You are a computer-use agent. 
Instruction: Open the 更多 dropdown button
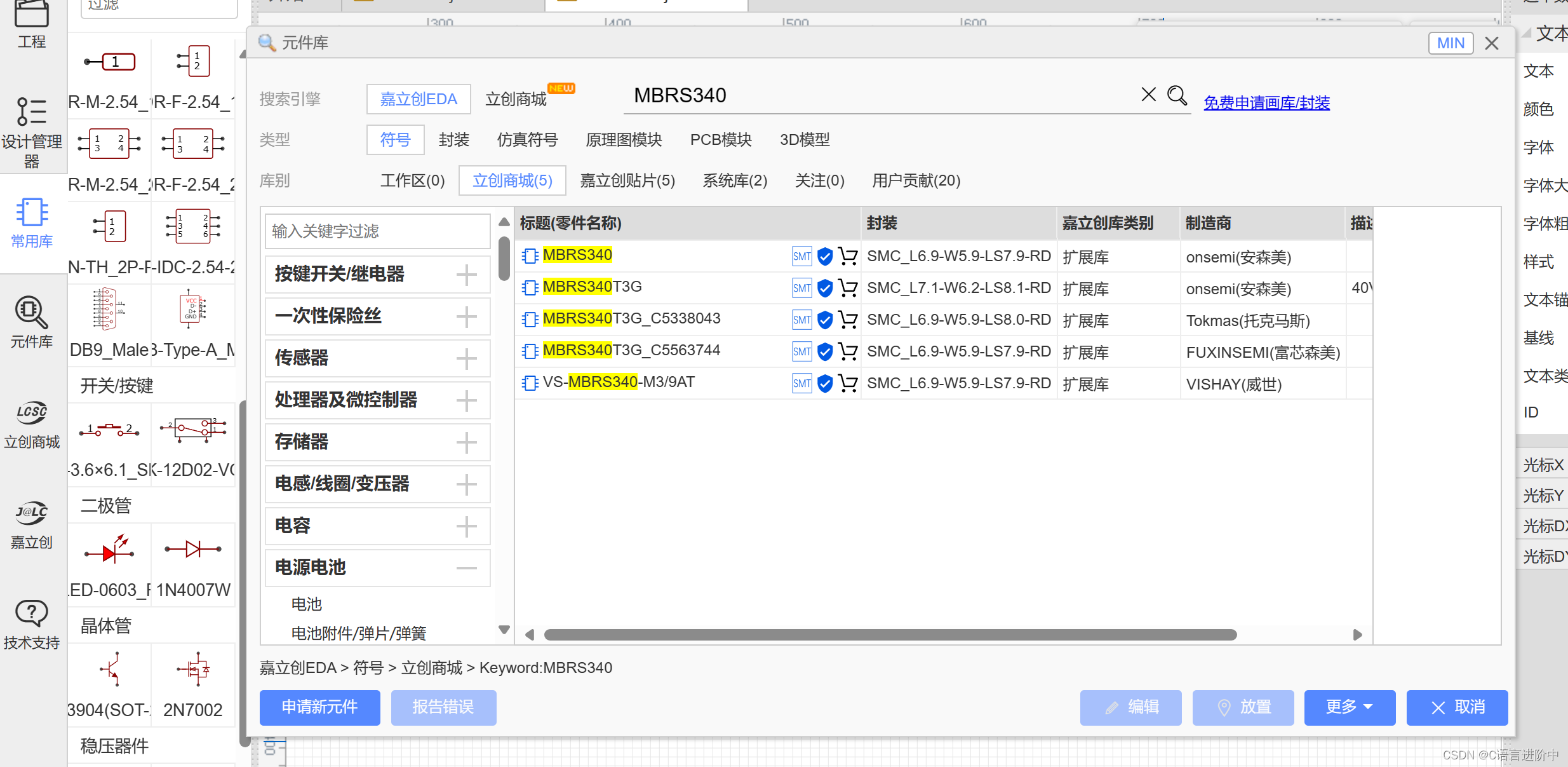click(1350, 707)
